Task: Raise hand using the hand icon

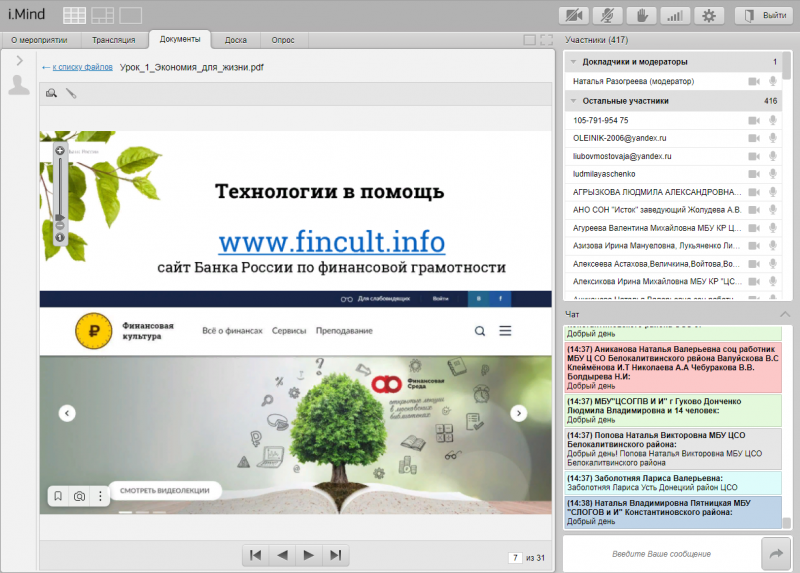Action: click(x=641, y=15)
